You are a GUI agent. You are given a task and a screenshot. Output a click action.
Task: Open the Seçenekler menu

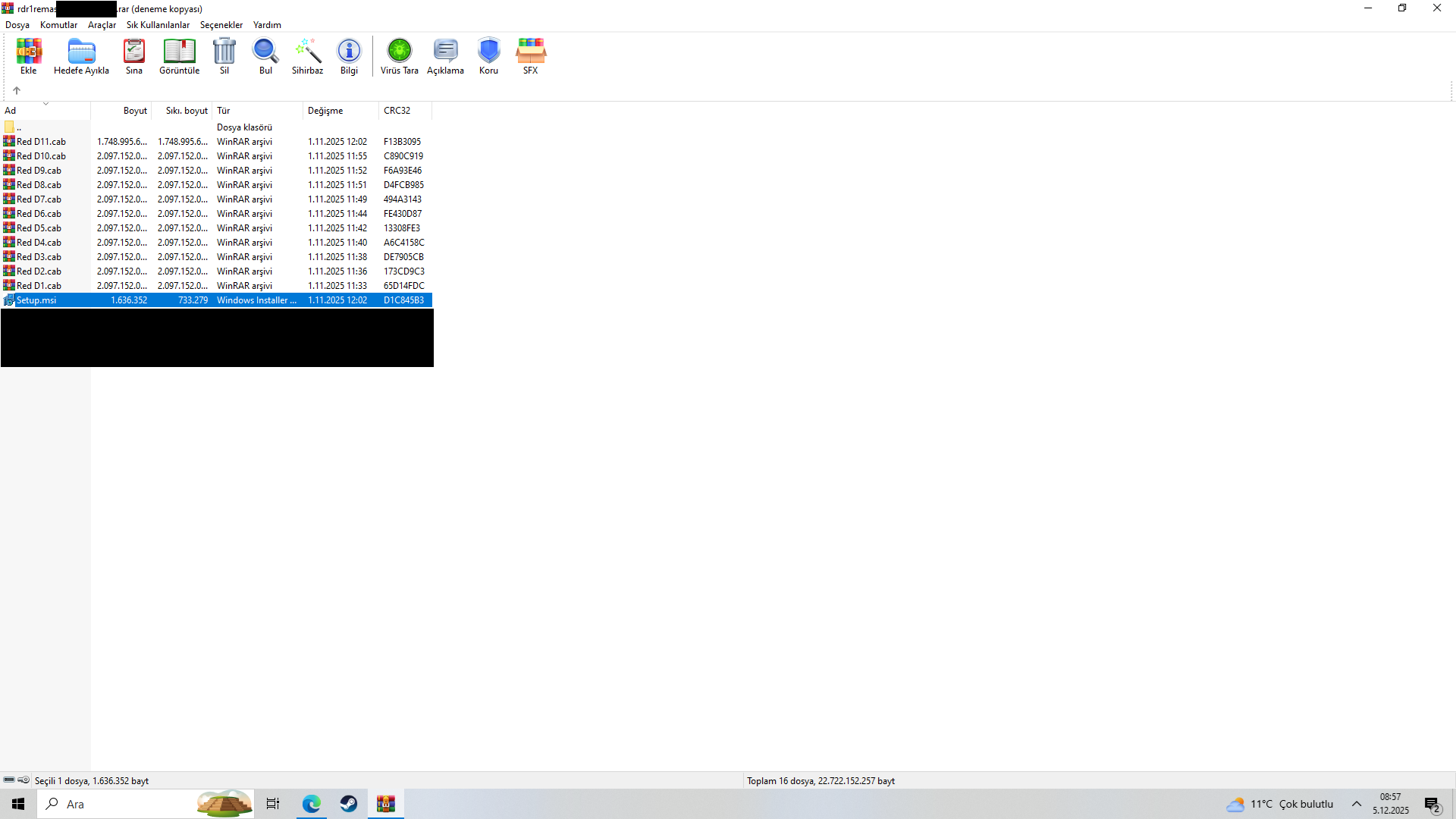pos(221,25)
